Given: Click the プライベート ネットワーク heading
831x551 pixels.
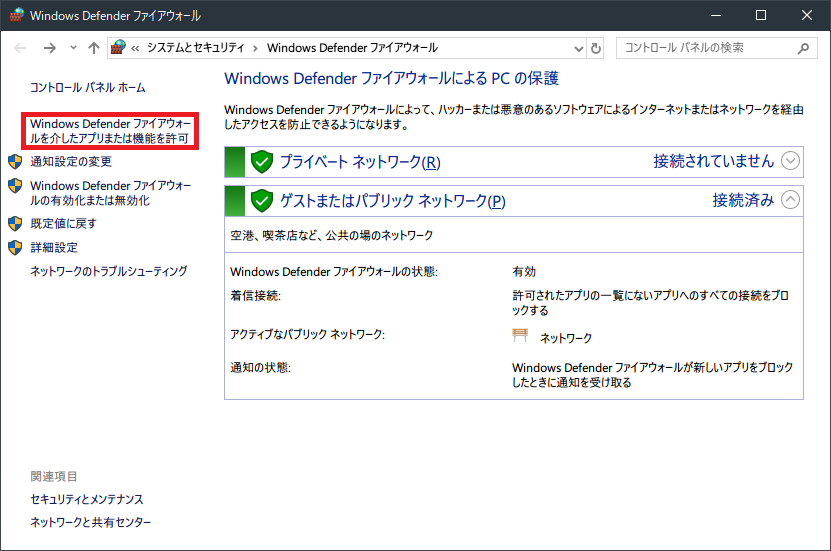Looking at the screenshot, I should click(360, 162).
